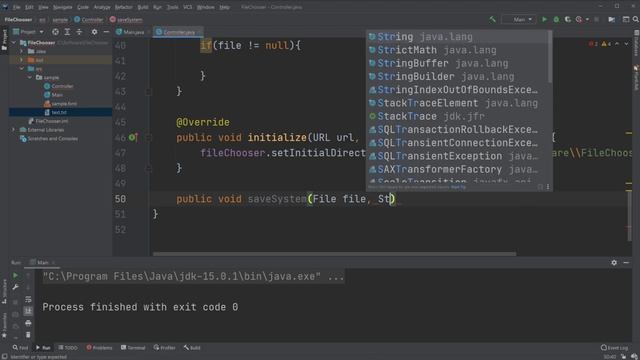Collapse the FileChooser project root node

(14, 42)
